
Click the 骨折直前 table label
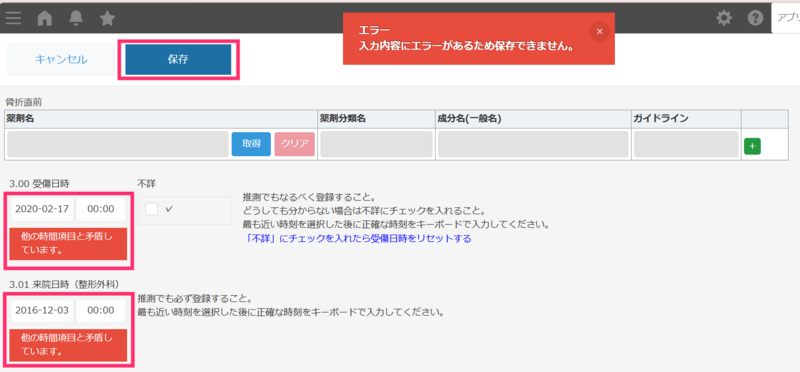(23, 102)
